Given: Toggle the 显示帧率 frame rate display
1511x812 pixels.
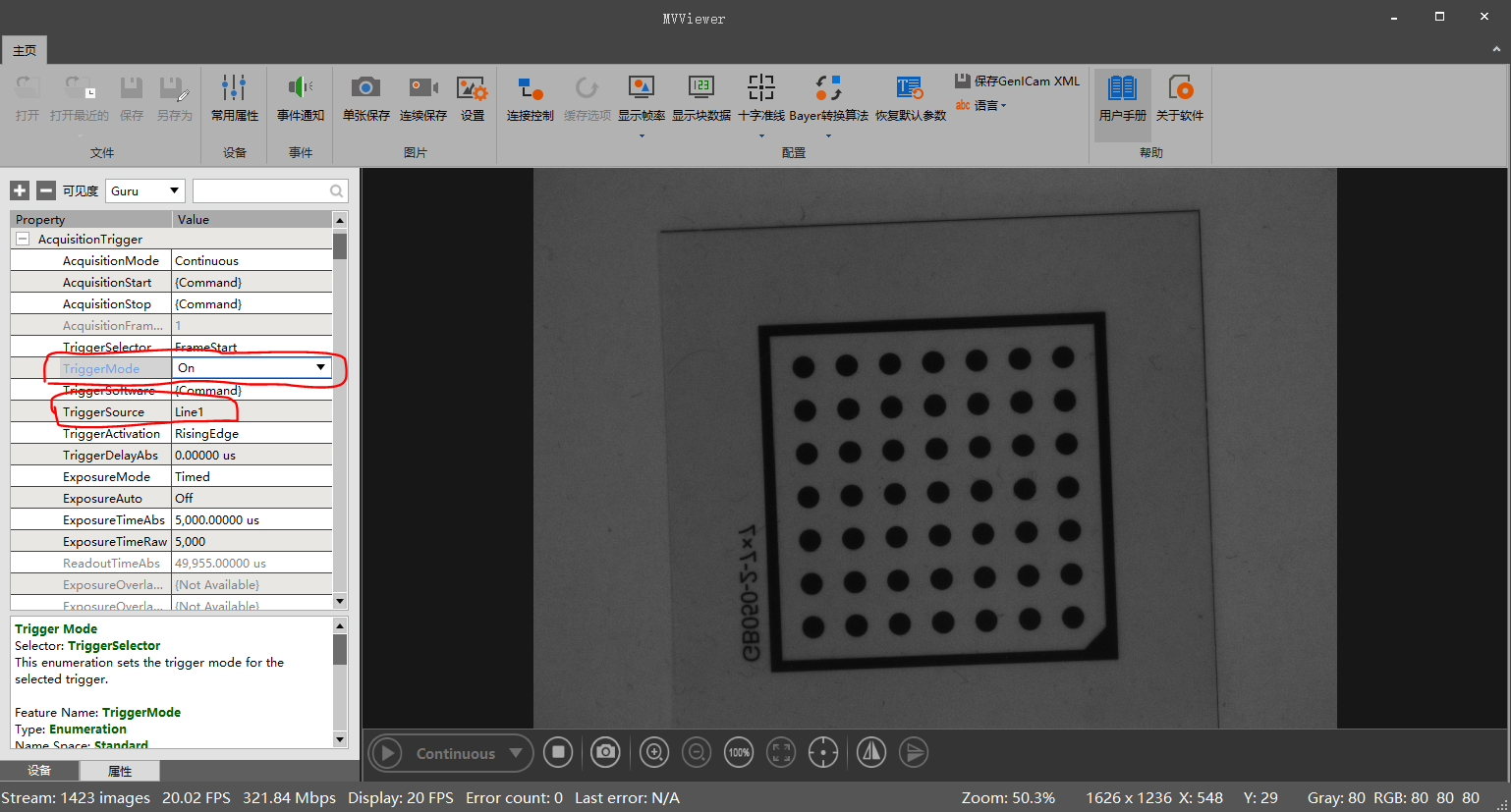Looking at the screenshot, I should point(642,97).
